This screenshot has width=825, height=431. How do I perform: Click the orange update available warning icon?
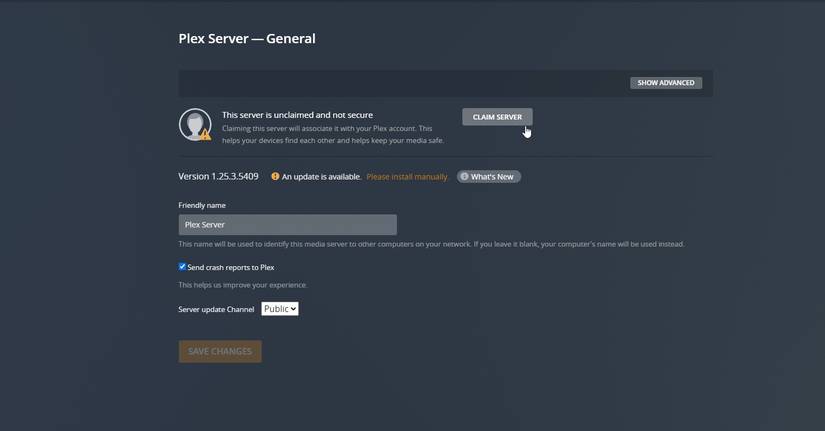[275, 176]
